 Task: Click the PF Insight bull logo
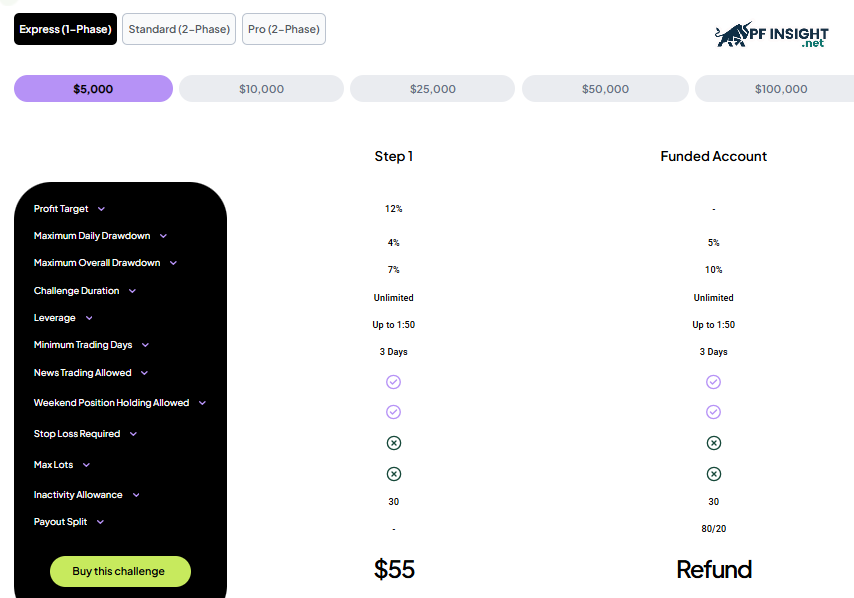pyautogui.click(x=771, y=35)
